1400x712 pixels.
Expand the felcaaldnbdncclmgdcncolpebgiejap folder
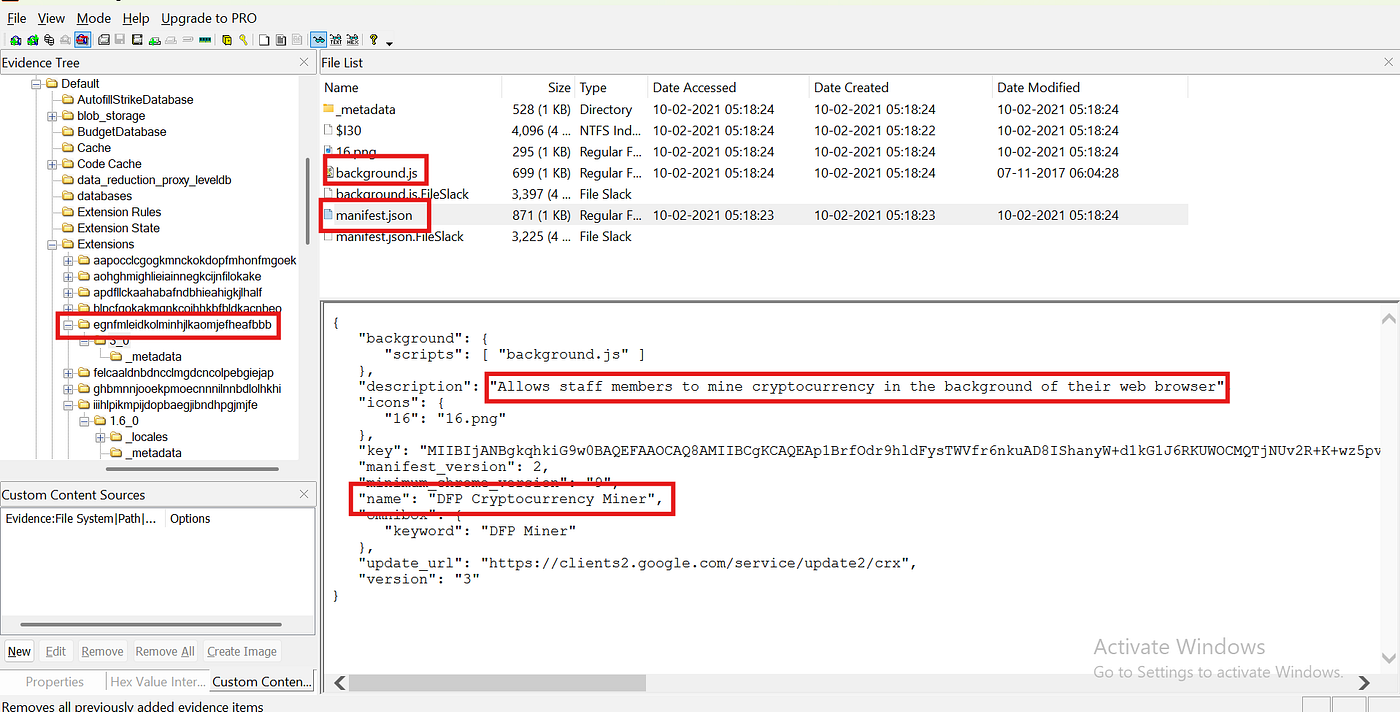click(x=69, y=373)
